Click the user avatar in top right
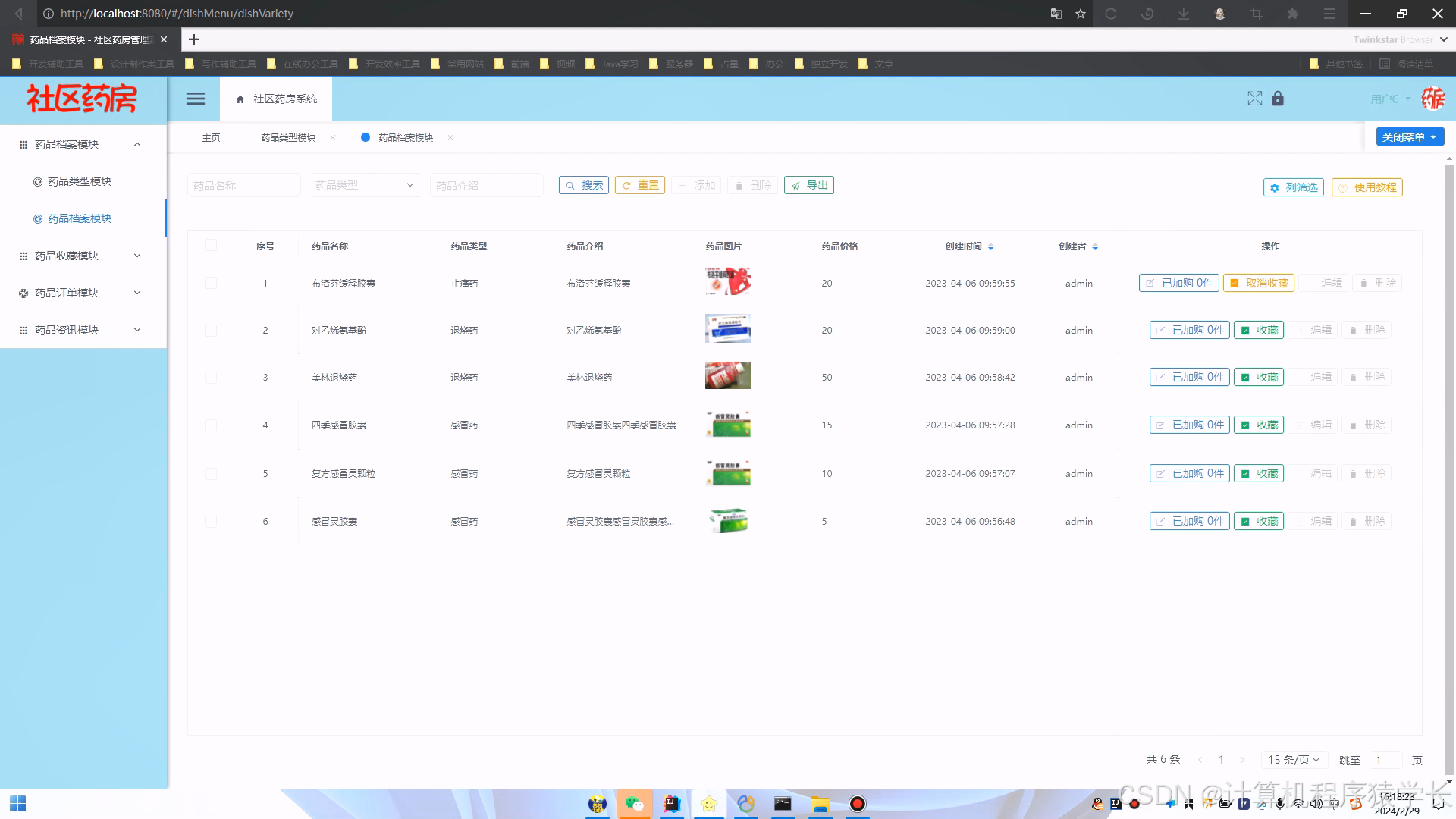1456x819 pixels. [1432, 99]
